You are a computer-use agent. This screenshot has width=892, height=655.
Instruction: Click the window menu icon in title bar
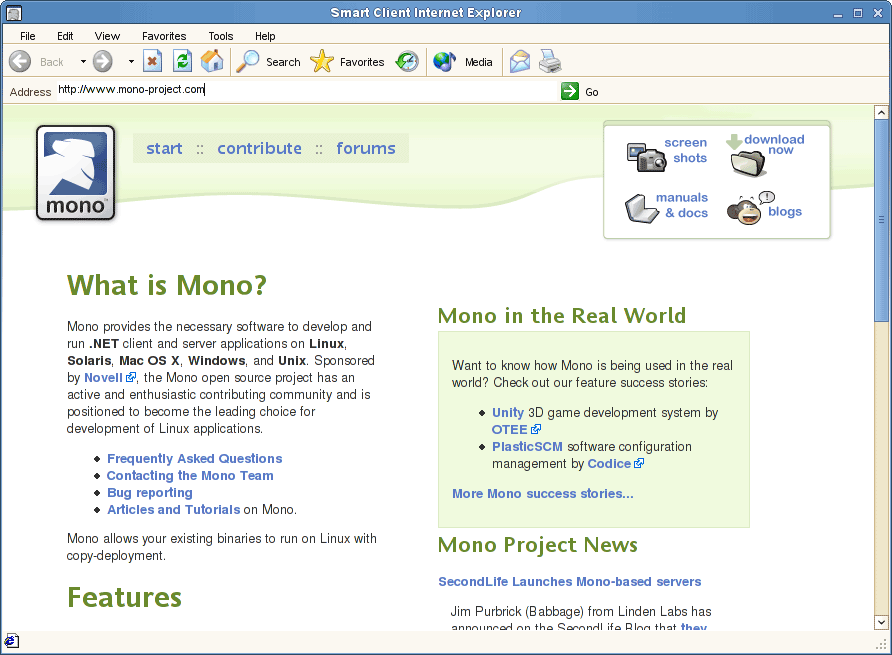pos(14,13)
